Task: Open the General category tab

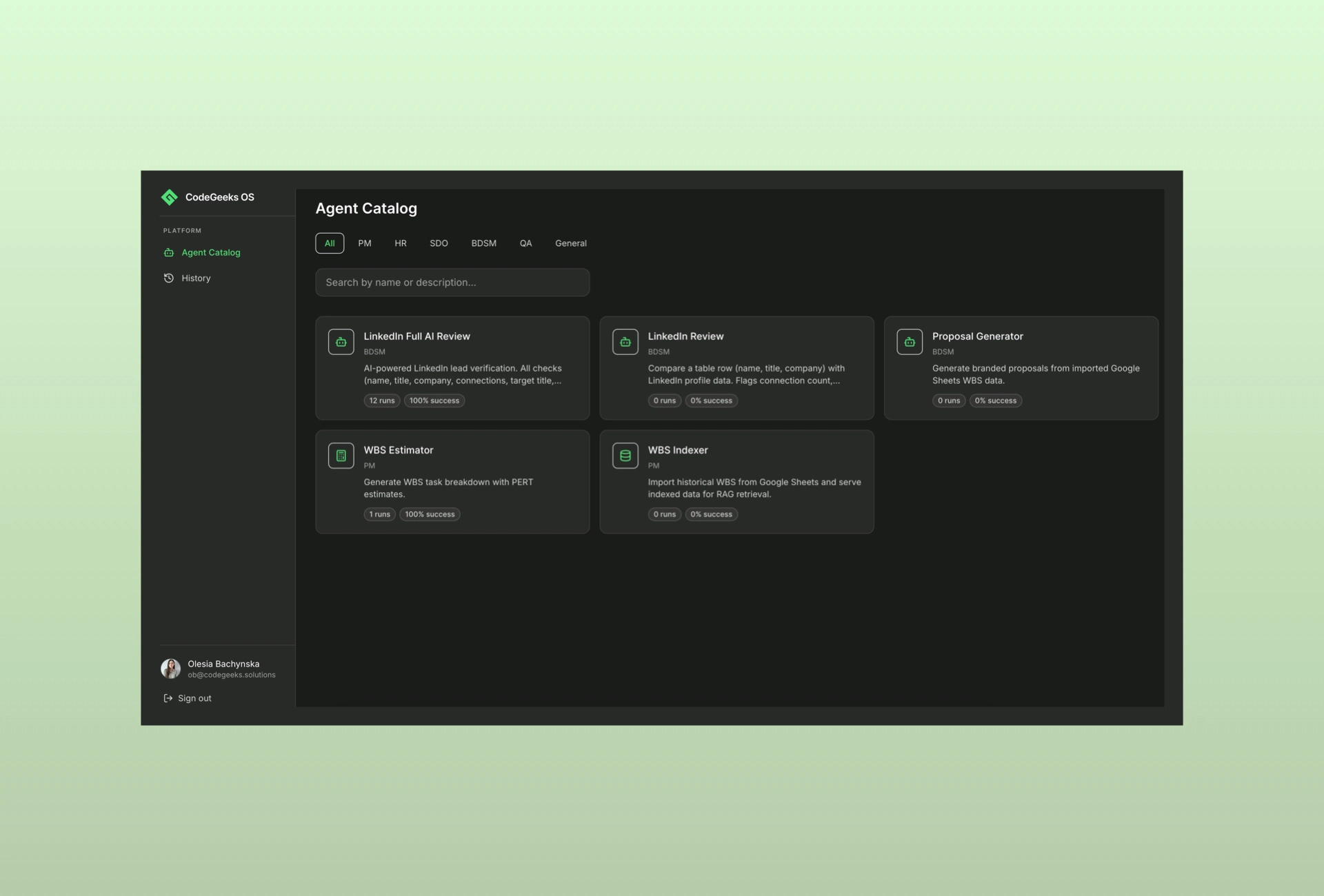Action: click(570, 243)
